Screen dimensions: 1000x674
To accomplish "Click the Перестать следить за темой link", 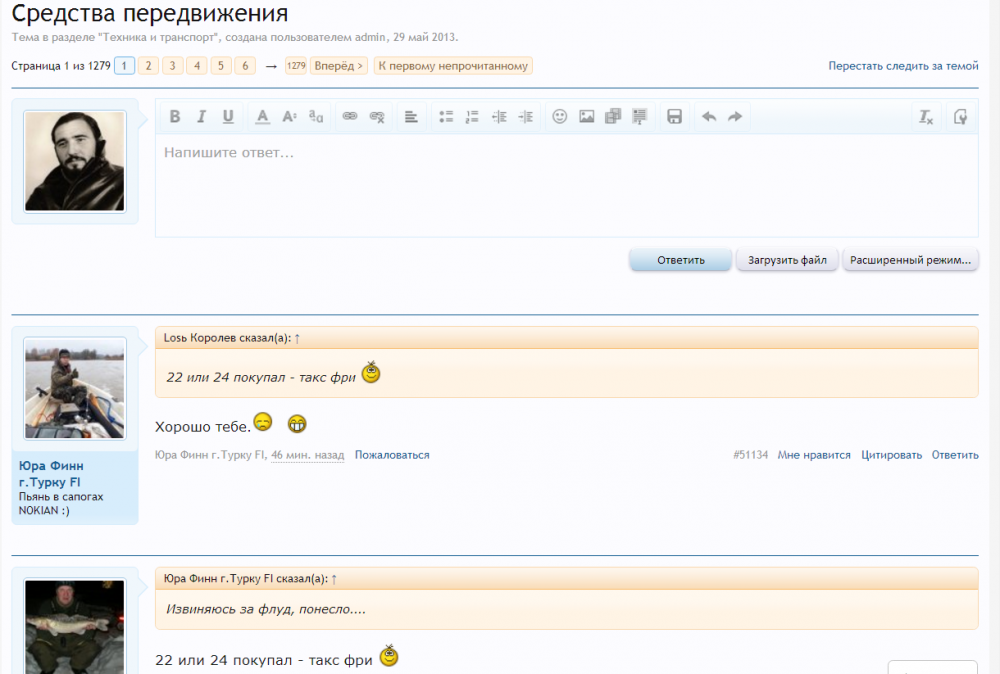I will pyautogui.click(x=903, y=66).
